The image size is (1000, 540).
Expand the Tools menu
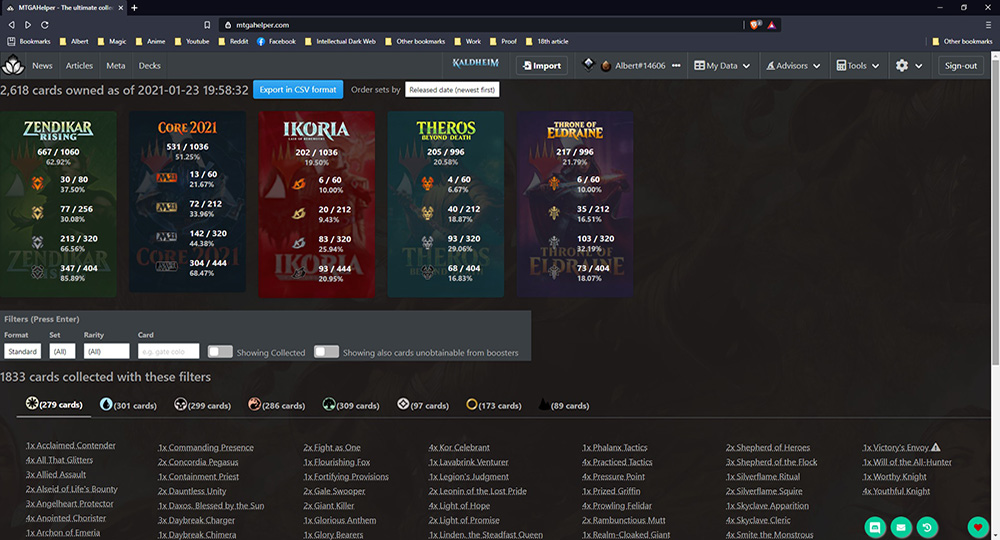tap(858, 65)
